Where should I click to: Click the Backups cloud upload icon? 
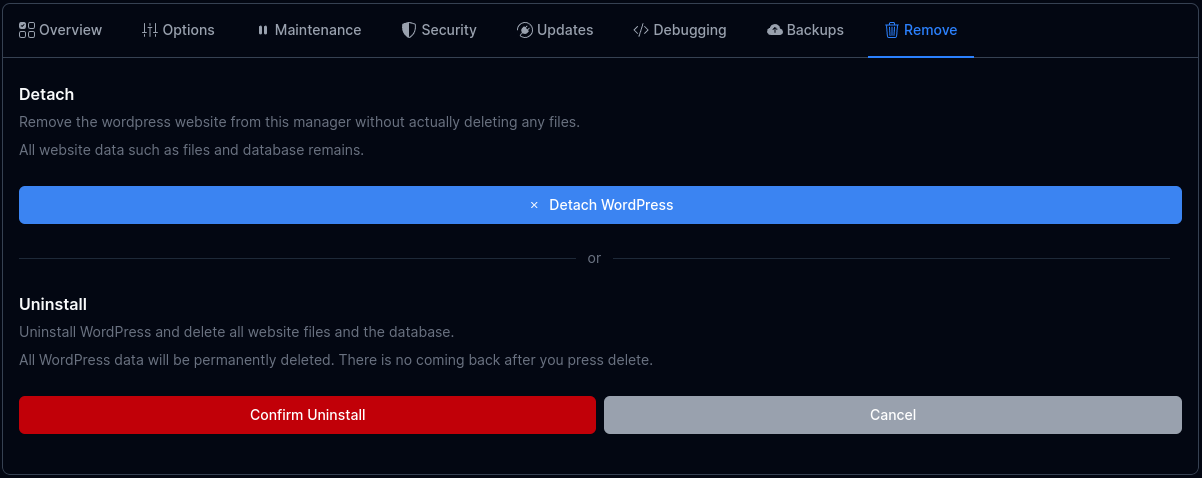tap(775, 30)
